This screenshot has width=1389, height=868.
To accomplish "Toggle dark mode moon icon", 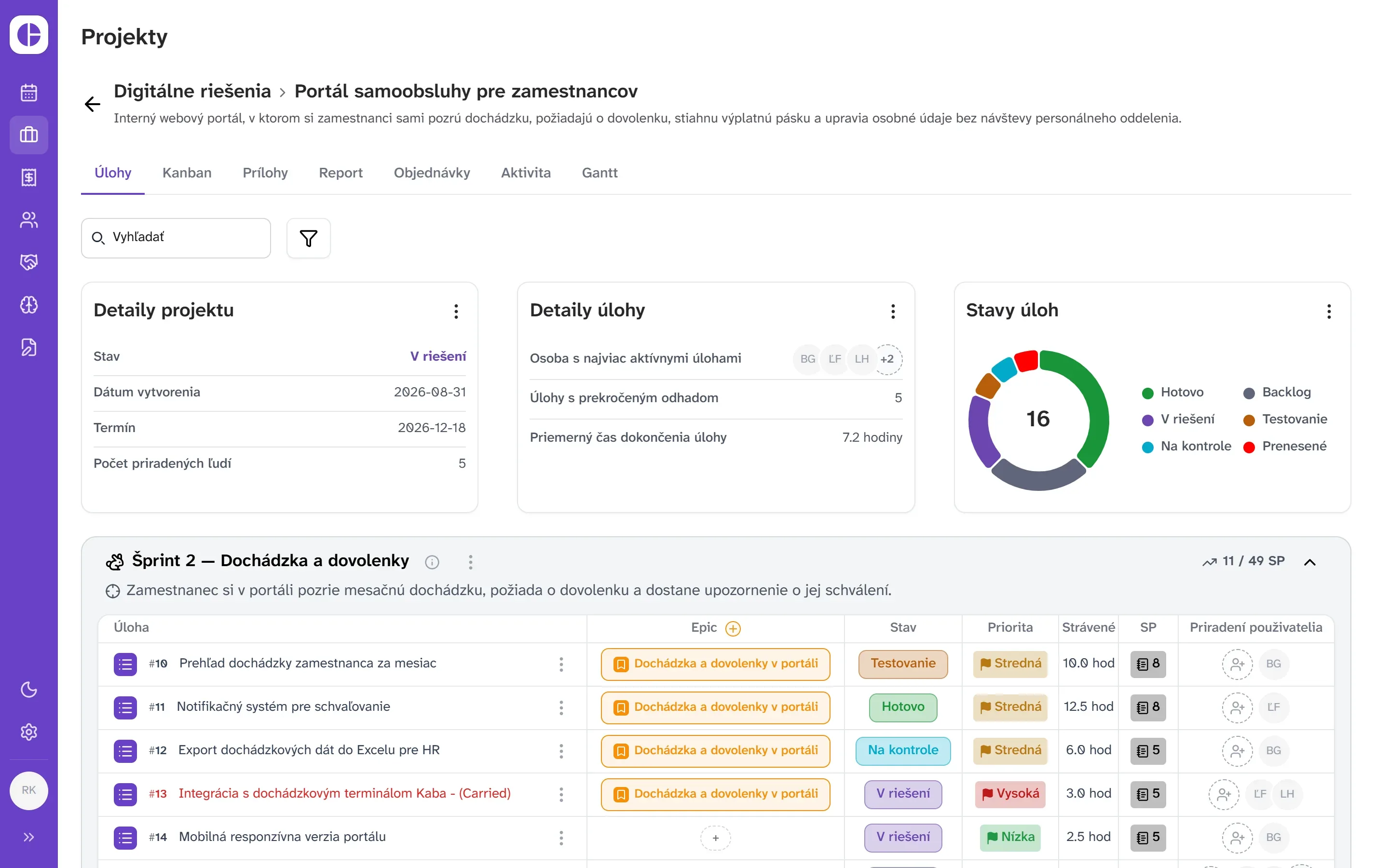I will coord(29,690).
